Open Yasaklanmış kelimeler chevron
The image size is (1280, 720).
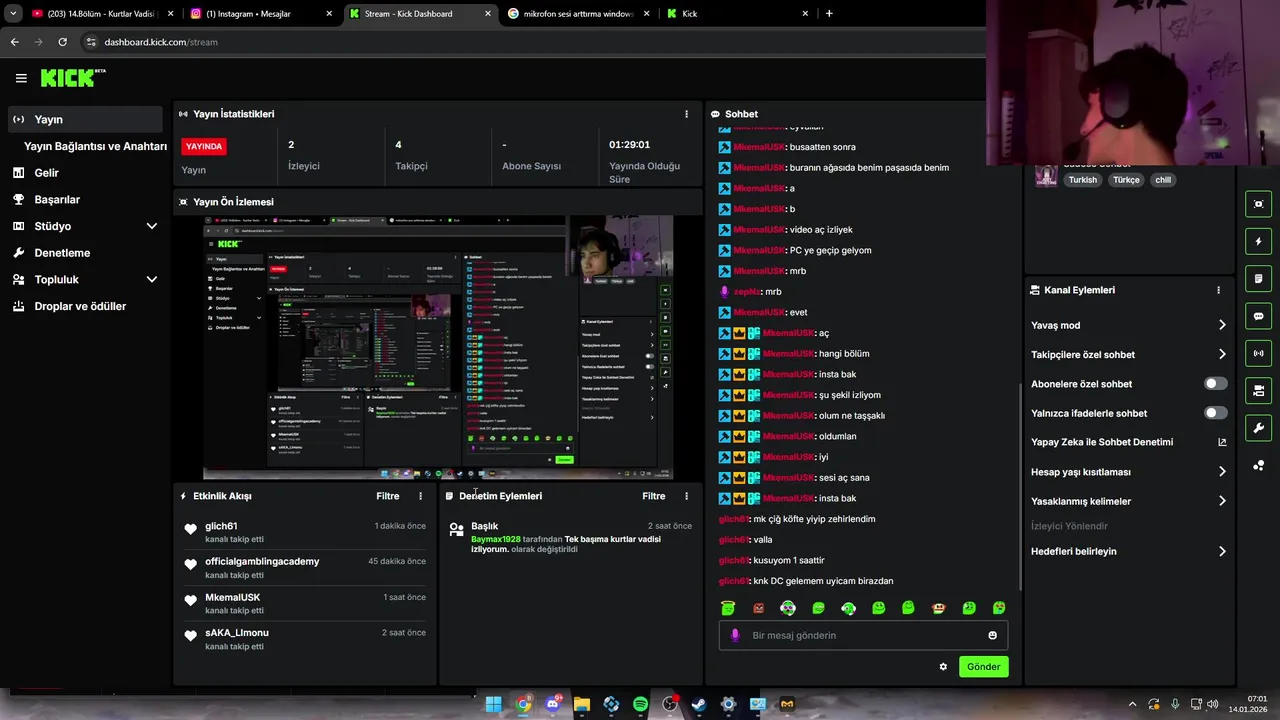(x=1222, y=501)
